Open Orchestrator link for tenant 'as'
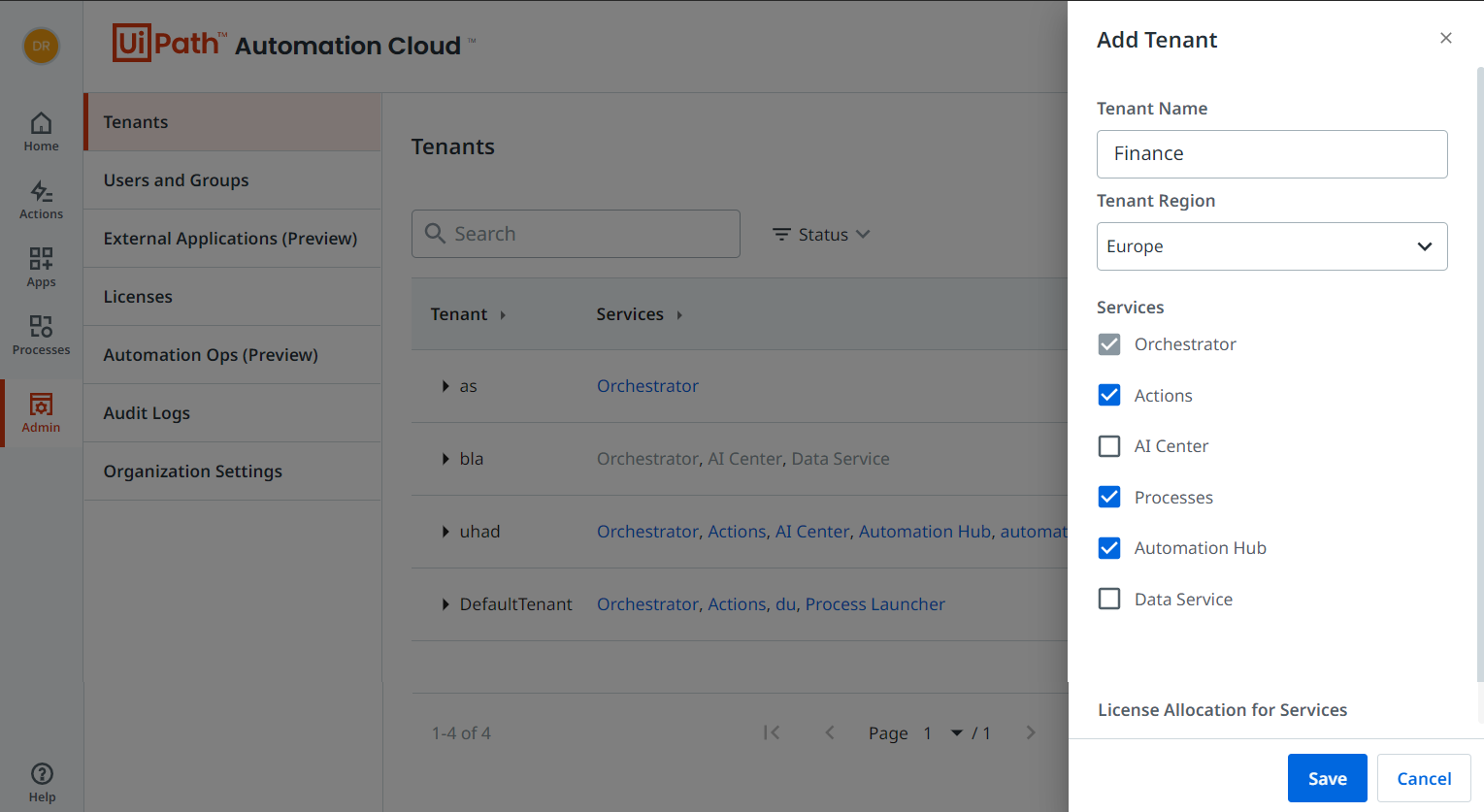 tap(647, 386)
